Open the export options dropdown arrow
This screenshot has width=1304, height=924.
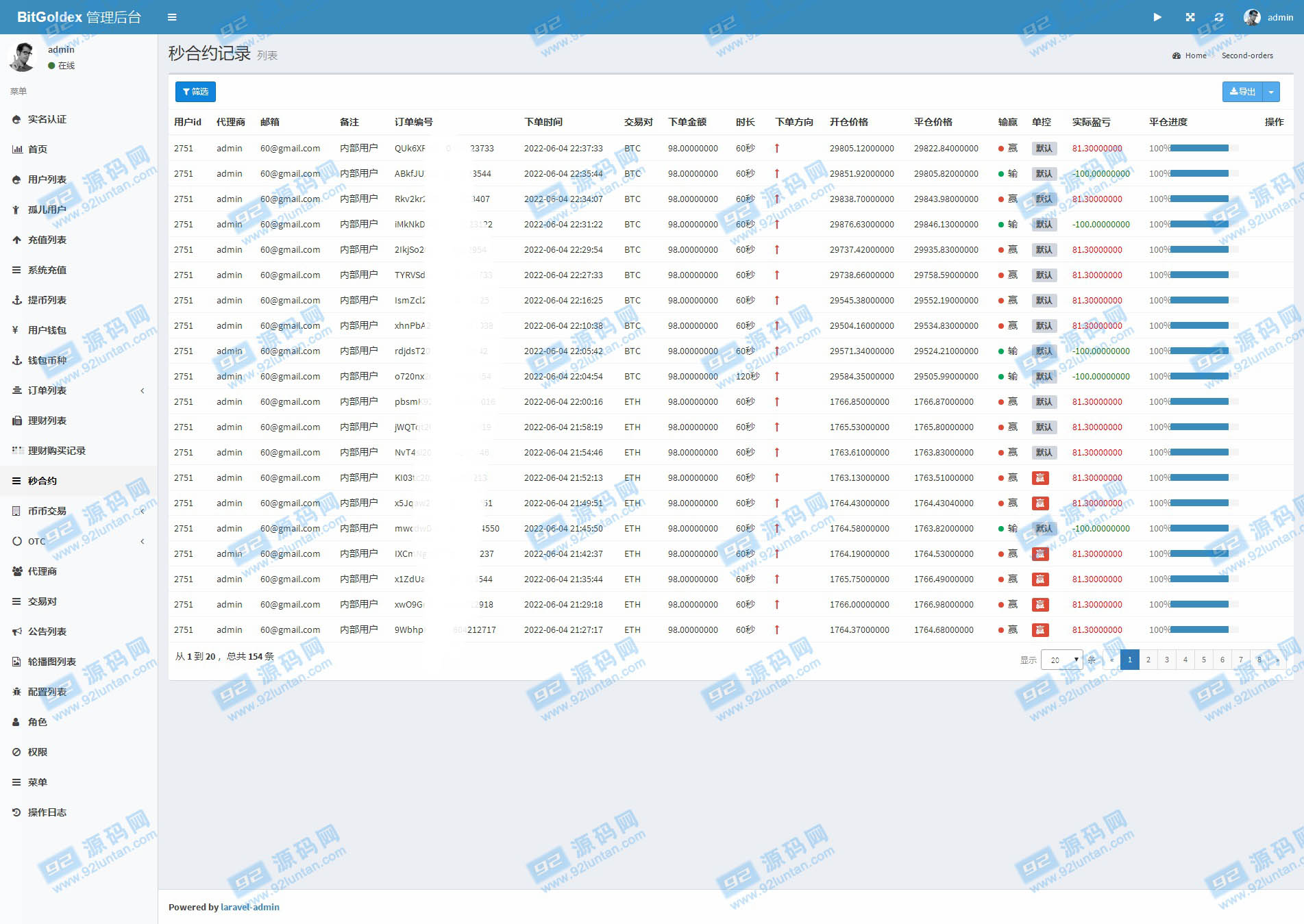click(x=1271, y=92)
